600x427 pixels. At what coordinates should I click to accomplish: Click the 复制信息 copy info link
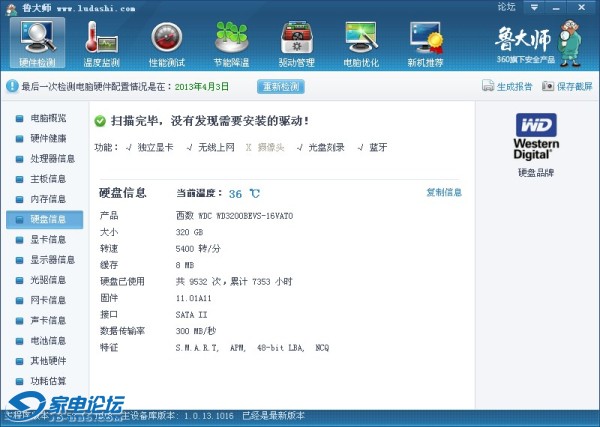click(x=443, y=193)
